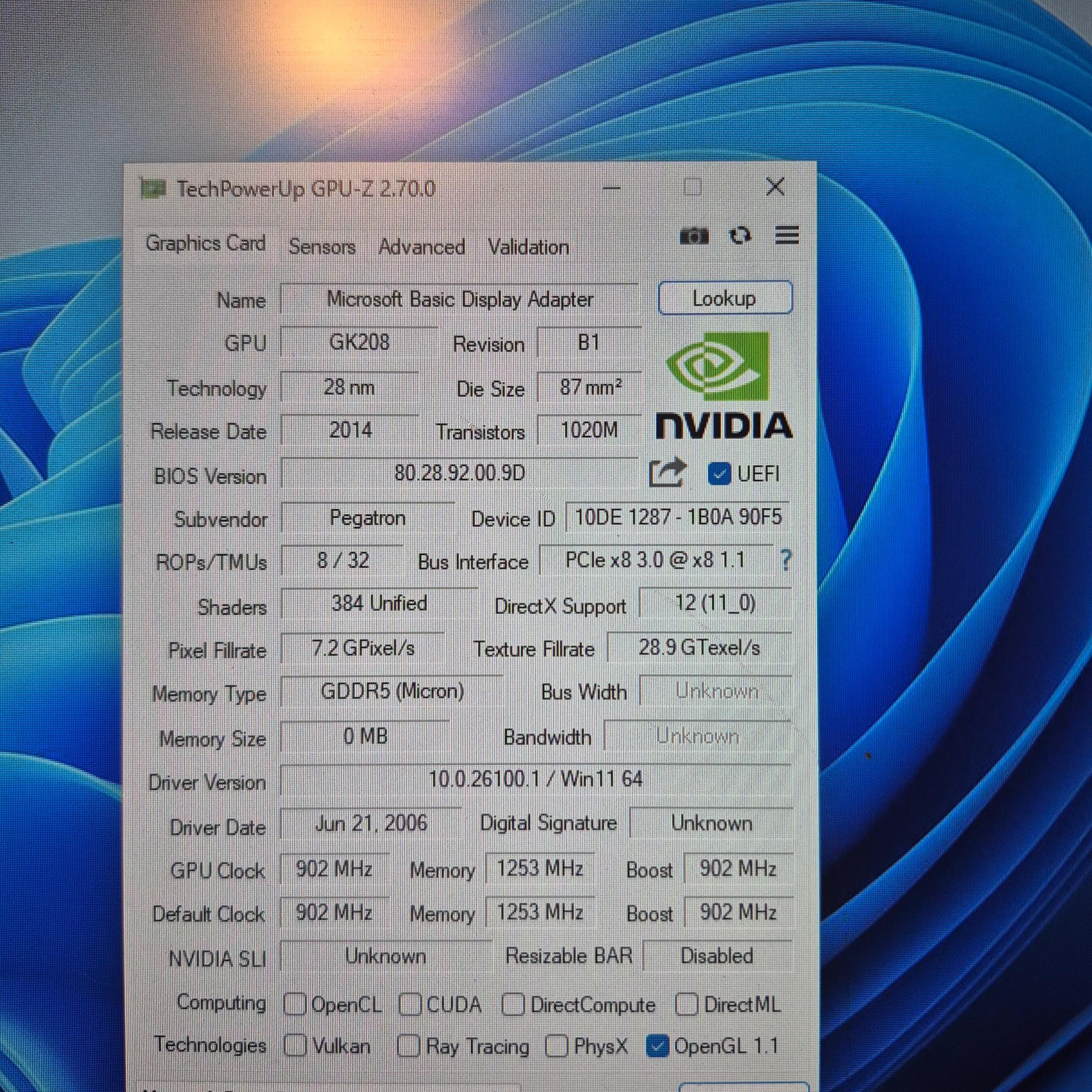
Task: Open the GPU-Z hamburger menu
Action: 786,235
